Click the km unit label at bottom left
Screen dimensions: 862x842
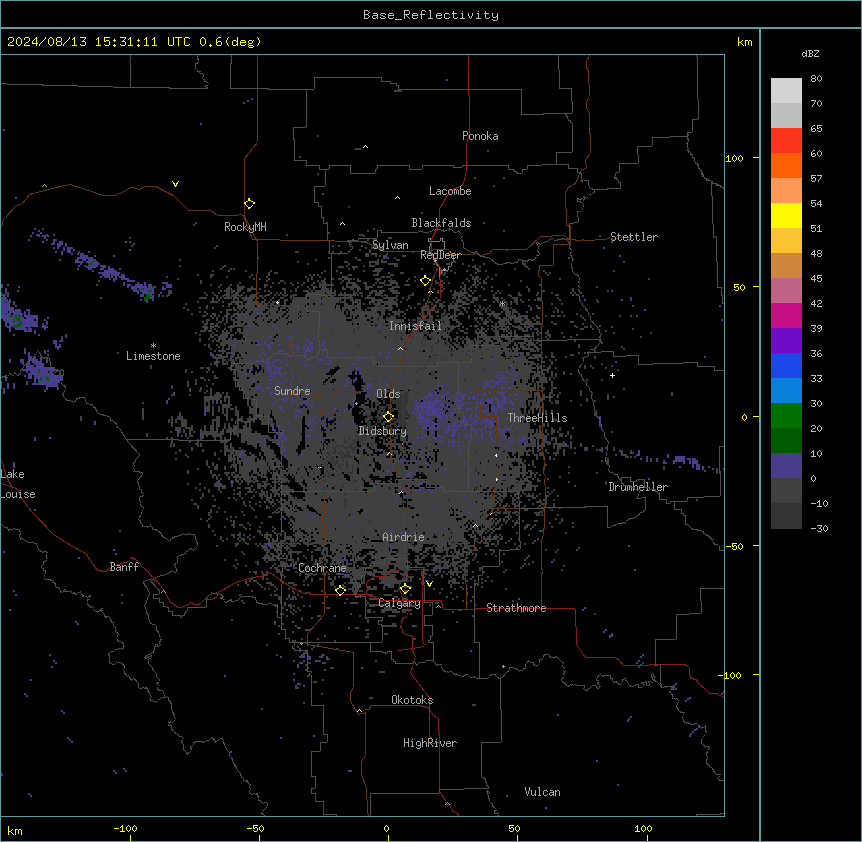pyautogui.click(x=15, y=831)
